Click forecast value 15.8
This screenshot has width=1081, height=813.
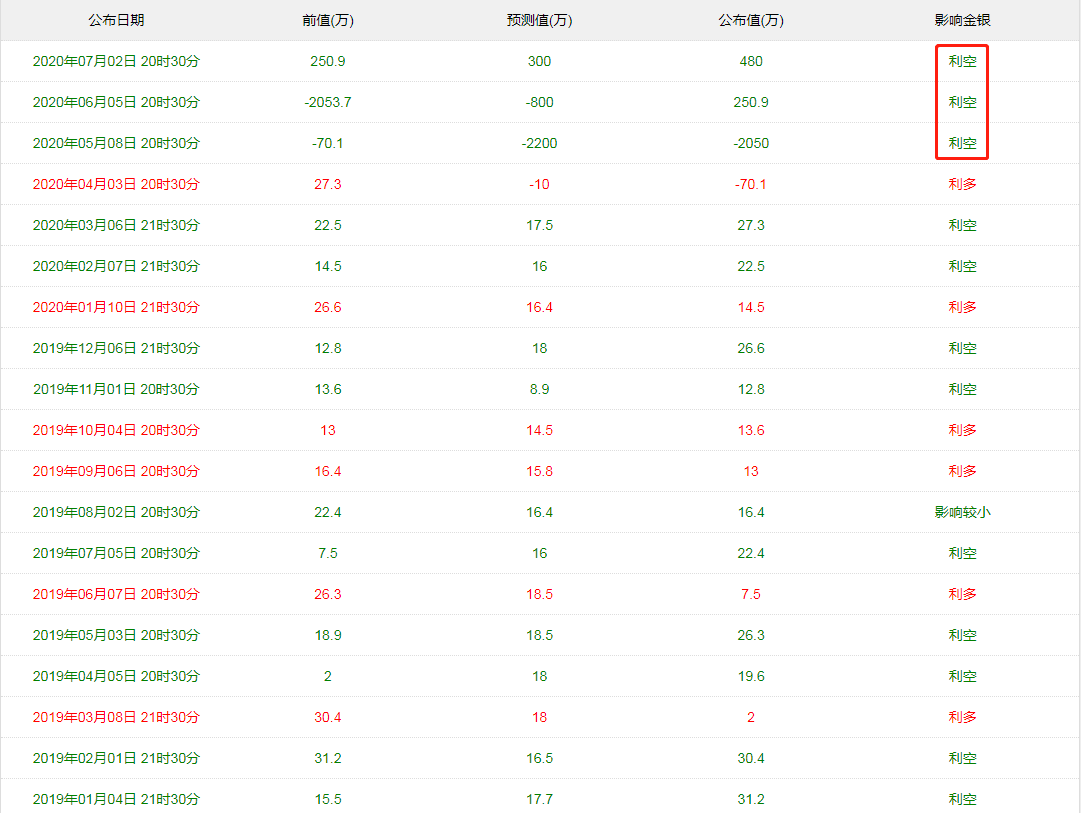tap(539, 471)
